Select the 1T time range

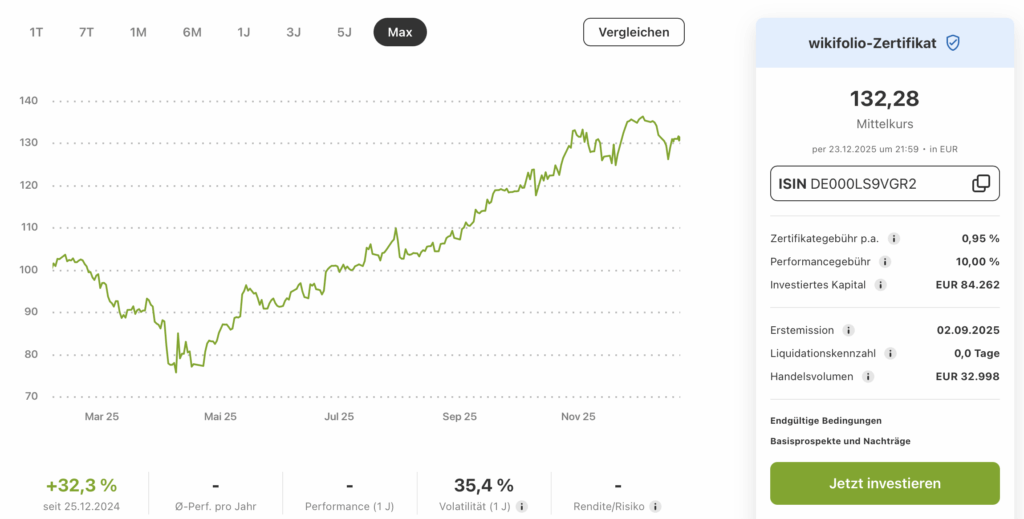(36, 32)
